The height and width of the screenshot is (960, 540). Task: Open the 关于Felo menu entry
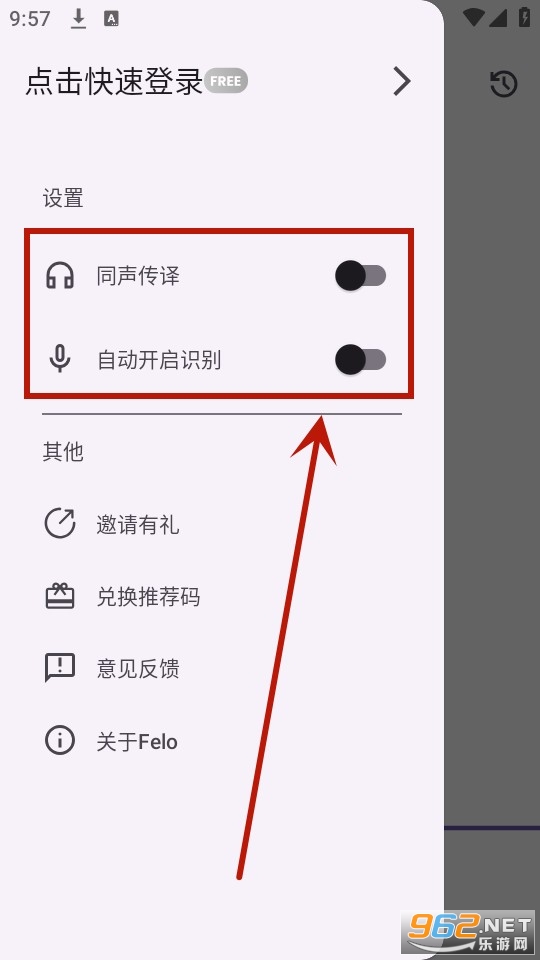coord(222,741)
